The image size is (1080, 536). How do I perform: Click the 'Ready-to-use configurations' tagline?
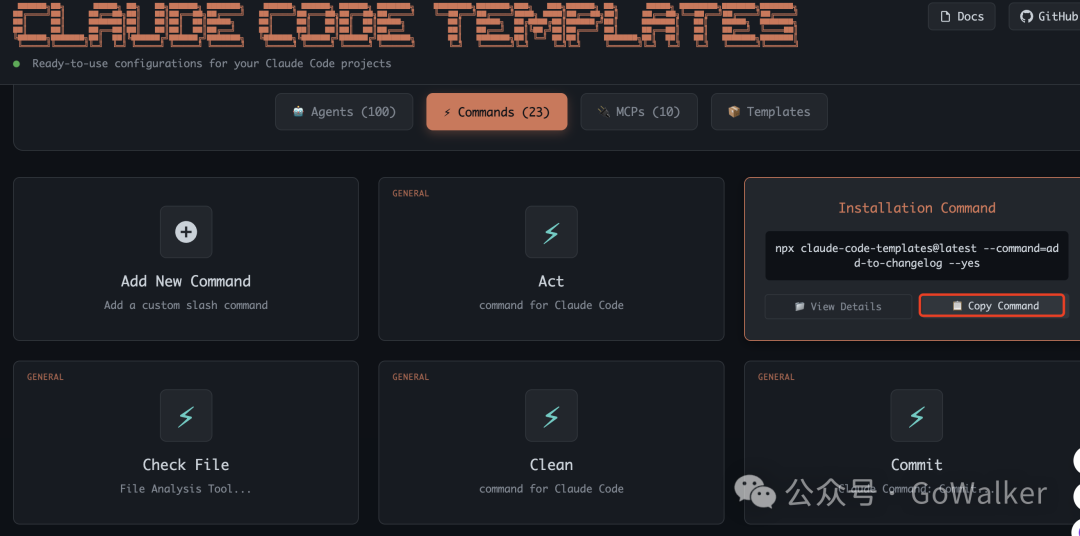pyautogui.click(x=211, y=63)
